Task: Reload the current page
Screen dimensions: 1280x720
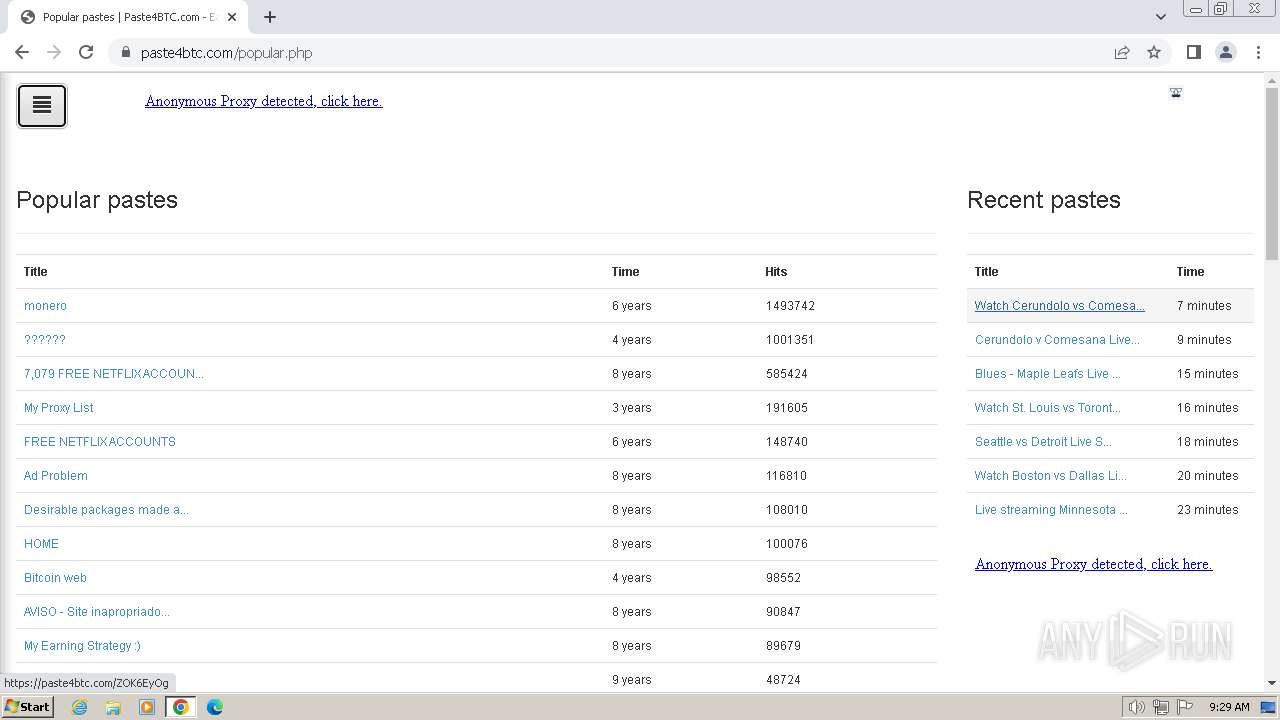Action: tap(86, 52)
